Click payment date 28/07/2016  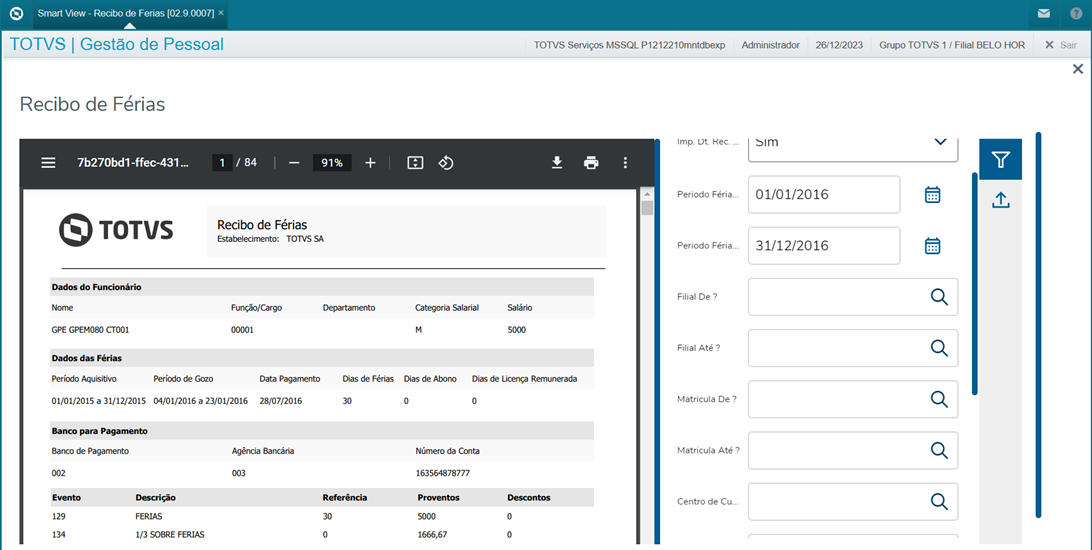click(281, 401)
